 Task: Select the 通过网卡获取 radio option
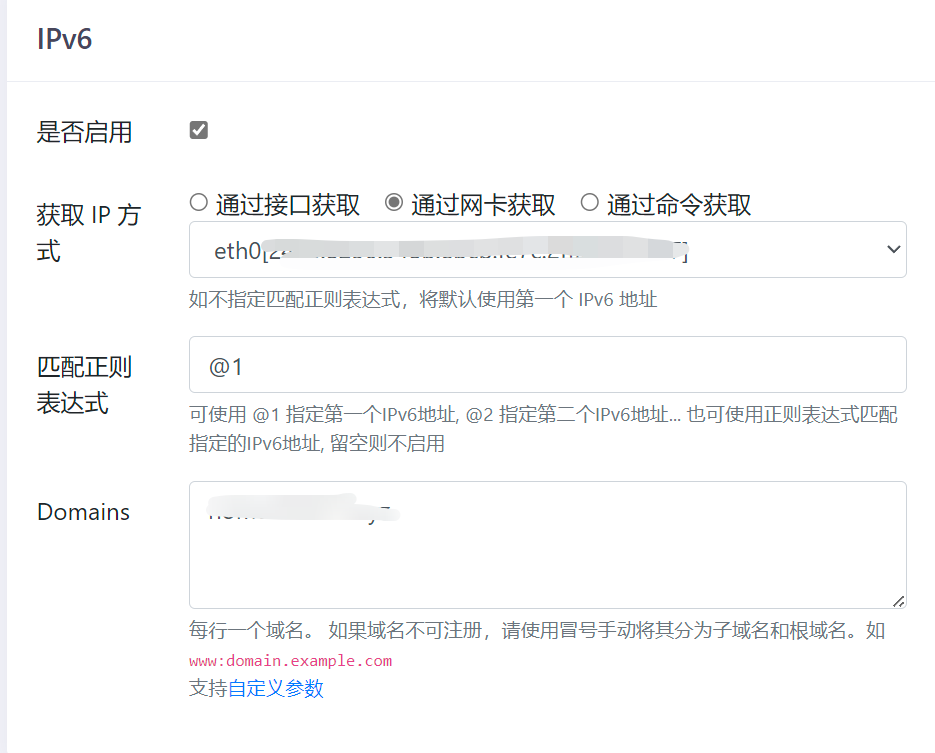coord(394,203)
